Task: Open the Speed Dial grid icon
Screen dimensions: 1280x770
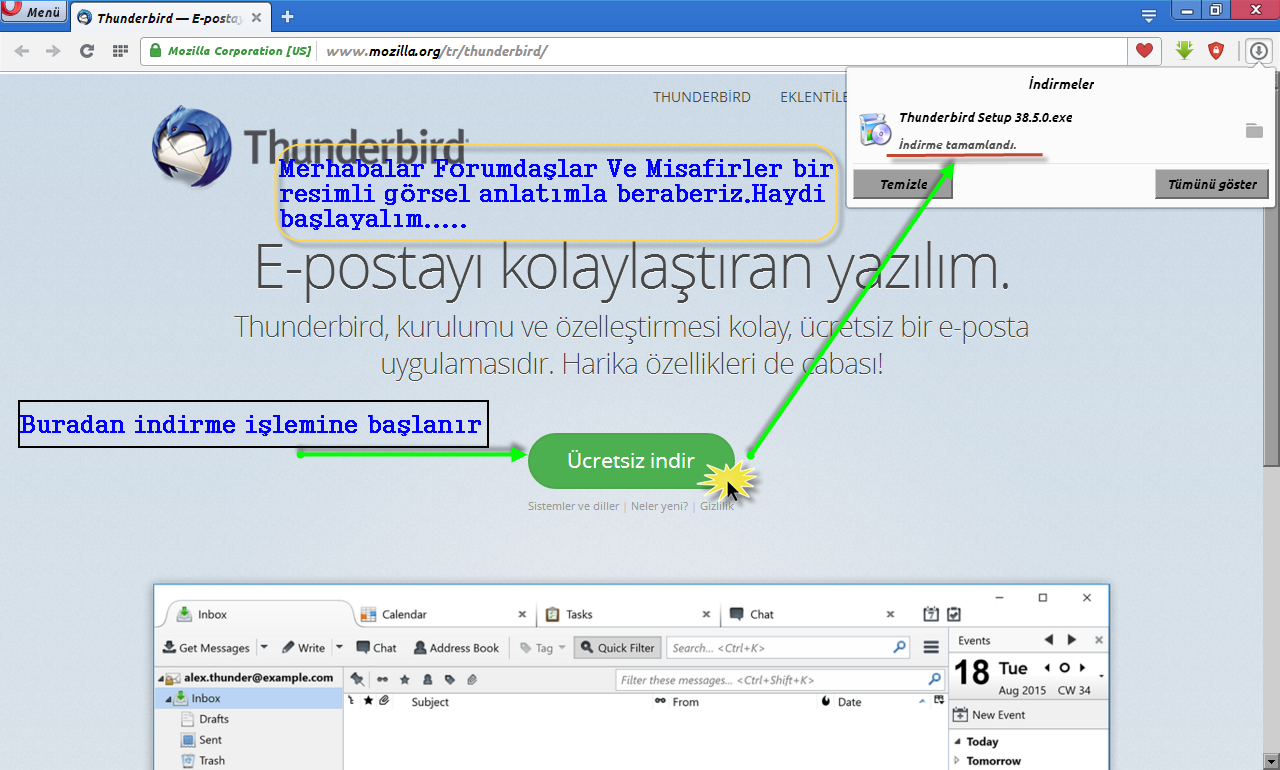Action: coord(120,51)
